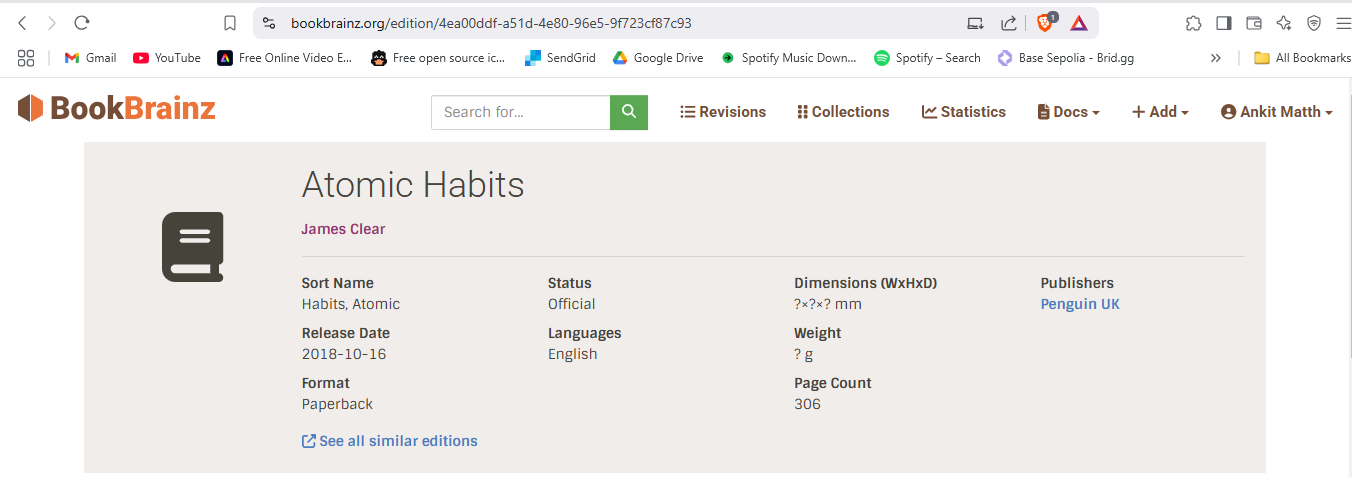Open the apps grid in bookmarks bar
The image size is (1352, 477).
click(x=26, y=58)
